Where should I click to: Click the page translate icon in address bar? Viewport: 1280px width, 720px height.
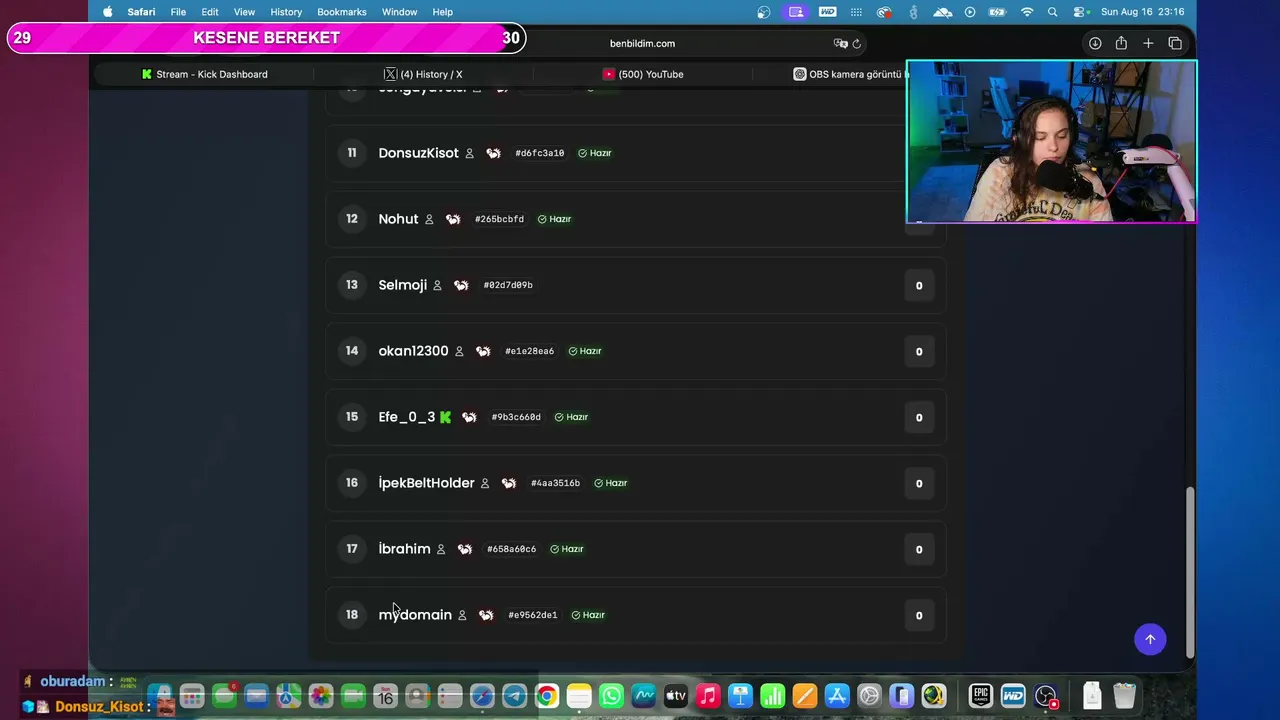tap(840, 44)
